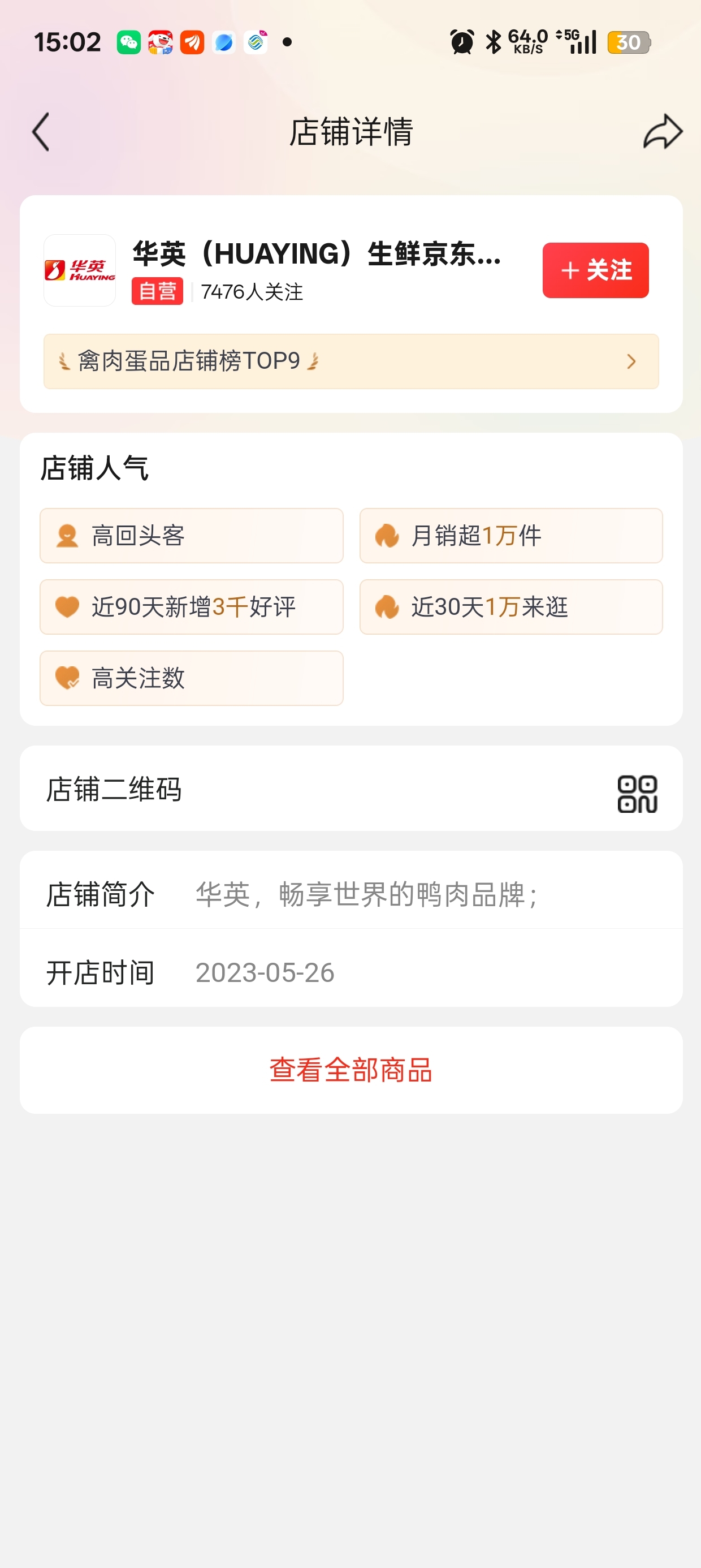Image resolution: width=701 pixels, height=1568 pixels.
Task: Open the store QR code icon
Action: pos(637,794)
